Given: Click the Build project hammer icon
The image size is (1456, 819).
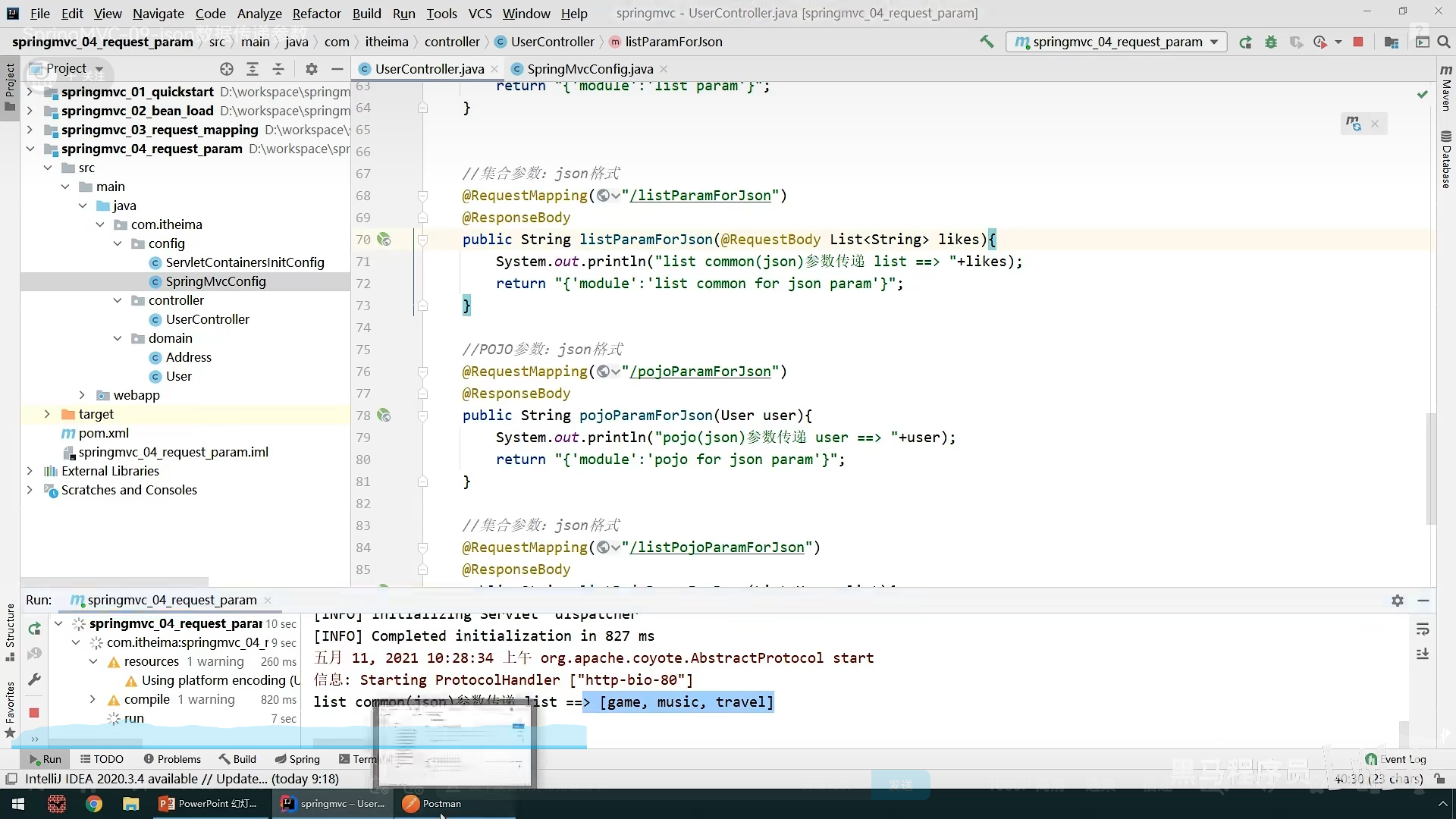Looking at the screenshot, I should click(987, 42).
